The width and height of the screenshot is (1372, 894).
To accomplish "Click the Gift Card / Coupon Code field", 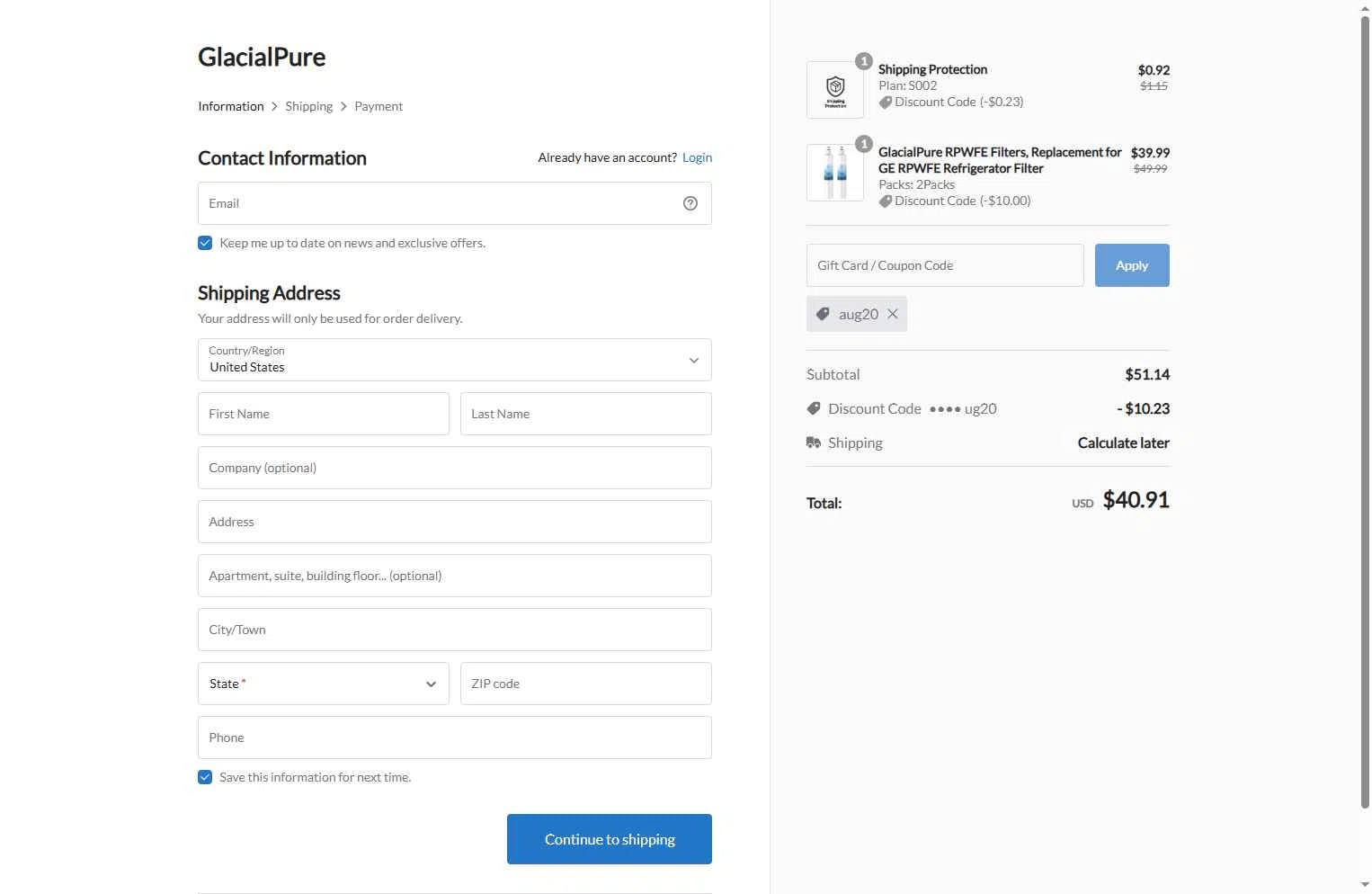I will 945,265.
